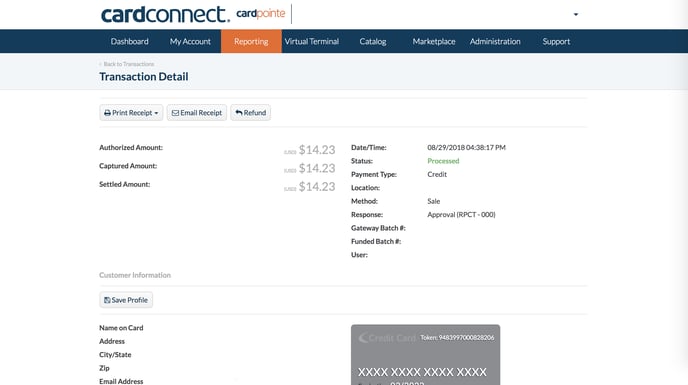688x385 pixels.
Task: Follow the Back to Transactions link
Action: tap(127, 64)
